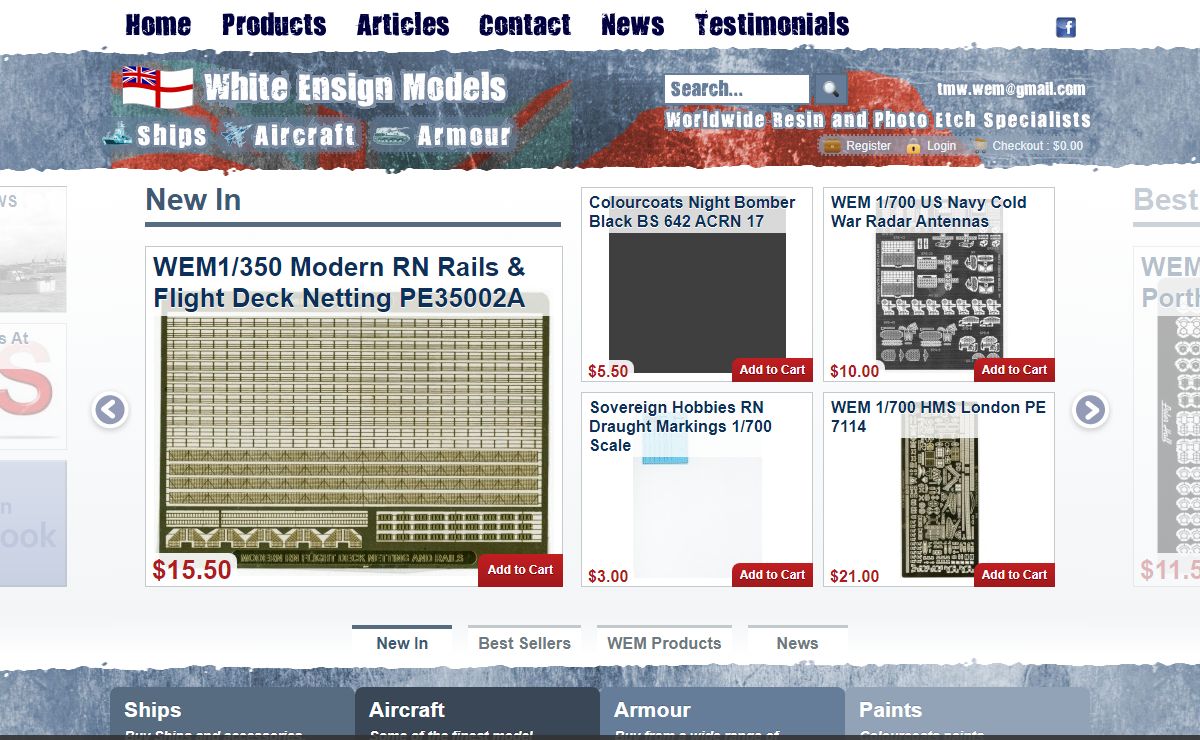The height and width of the screenshot is (740, 1200).
Task: Click the Ships header category link
Action: tap(171, 135)
